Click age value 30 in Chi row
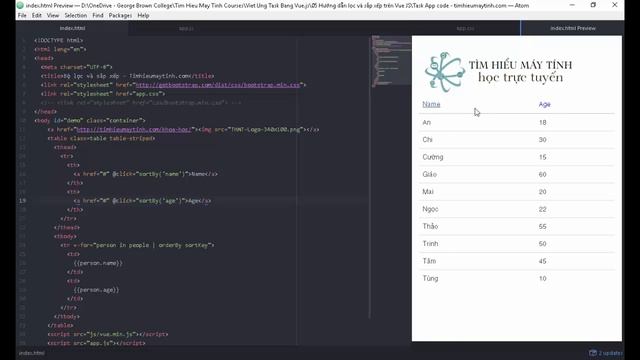 click(542, 140)
